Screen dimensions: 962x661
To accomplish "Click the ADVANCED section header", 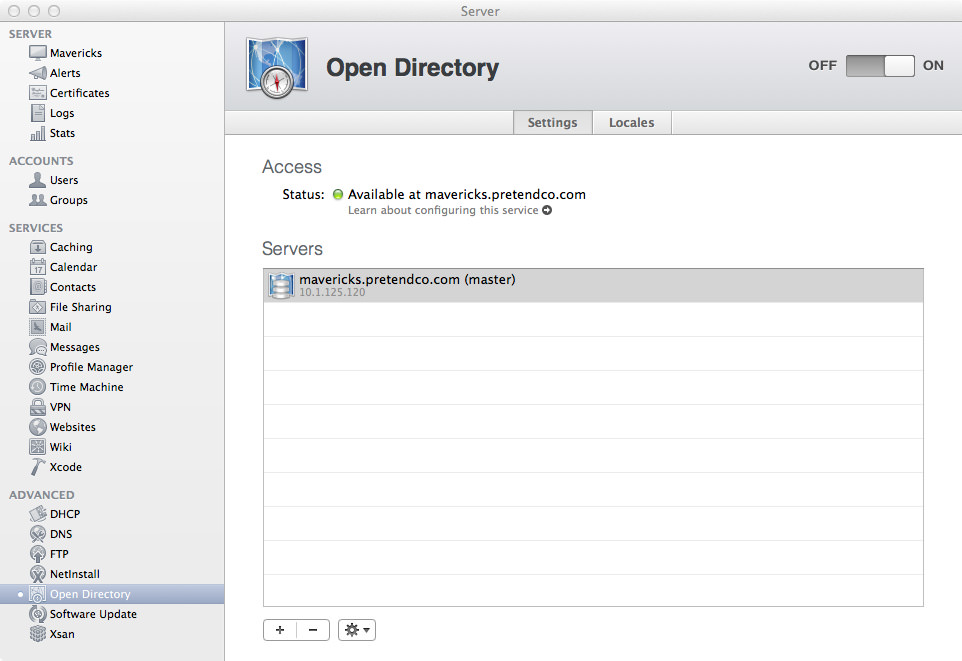I will 42,495.
